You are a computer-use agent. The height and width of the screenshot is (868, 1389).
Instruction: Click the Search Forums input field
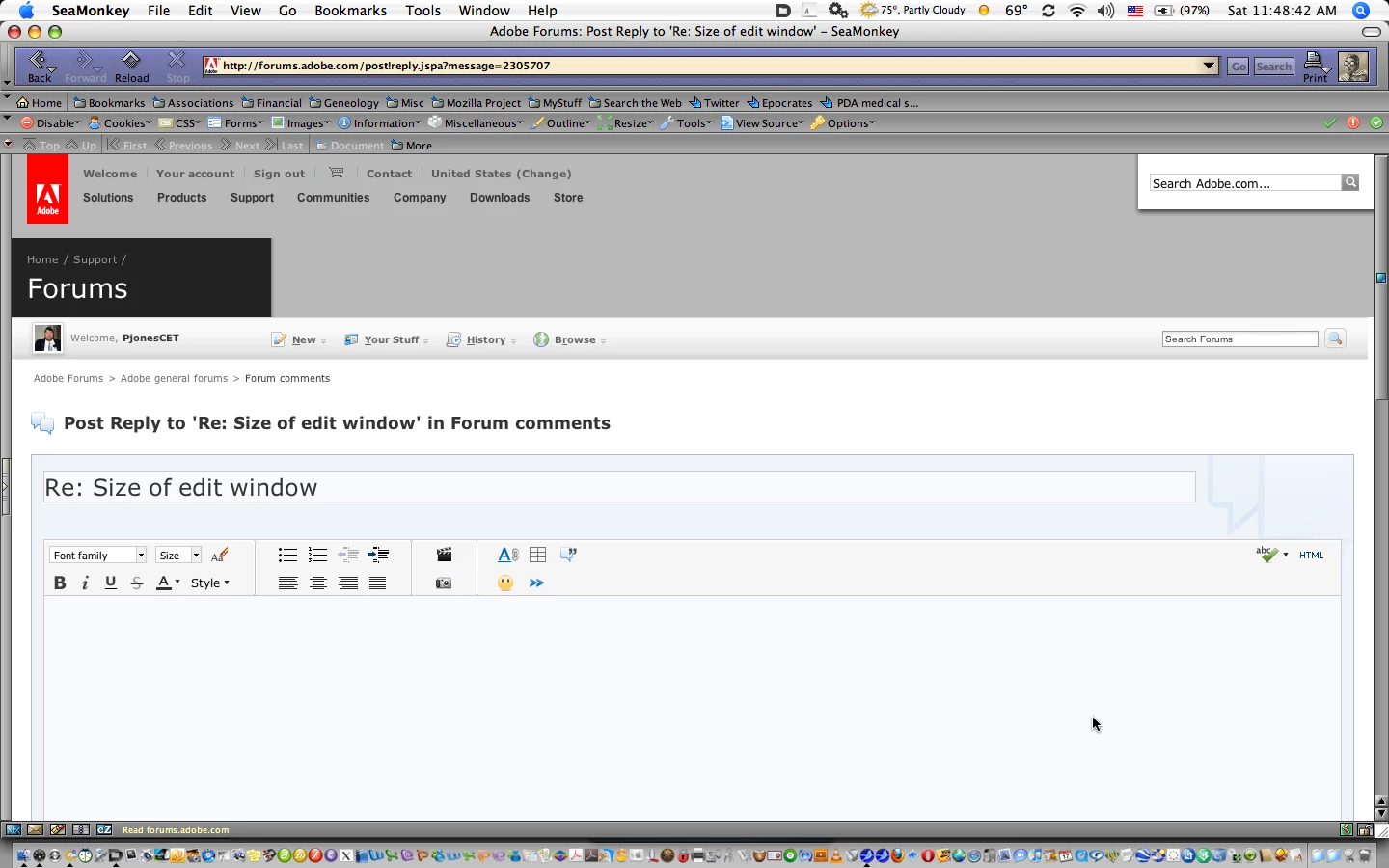(x=1239, y=339)
